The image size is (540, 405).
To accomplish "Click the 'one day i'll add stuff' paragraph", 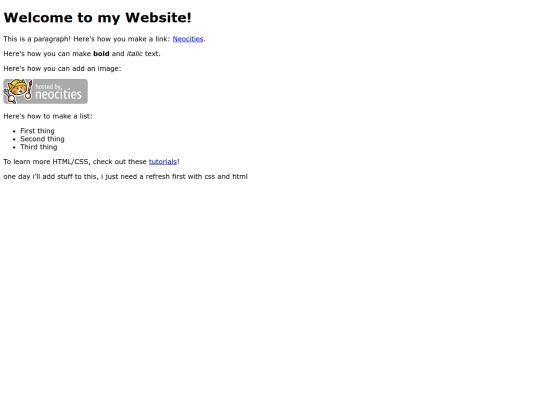I will (125, 177).
